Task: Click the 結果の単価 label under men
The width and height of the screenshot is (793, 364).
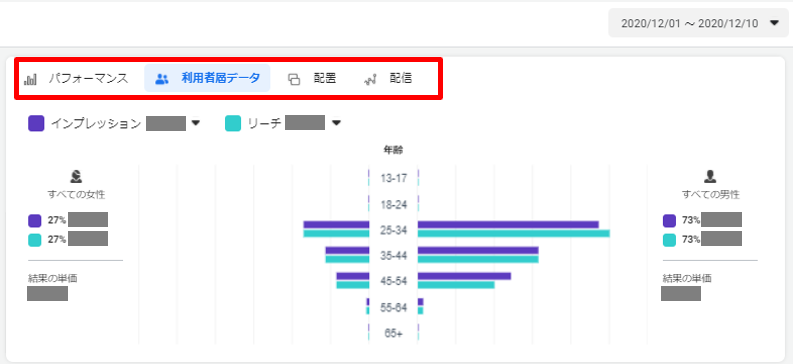Action: (x=687, y=279)
